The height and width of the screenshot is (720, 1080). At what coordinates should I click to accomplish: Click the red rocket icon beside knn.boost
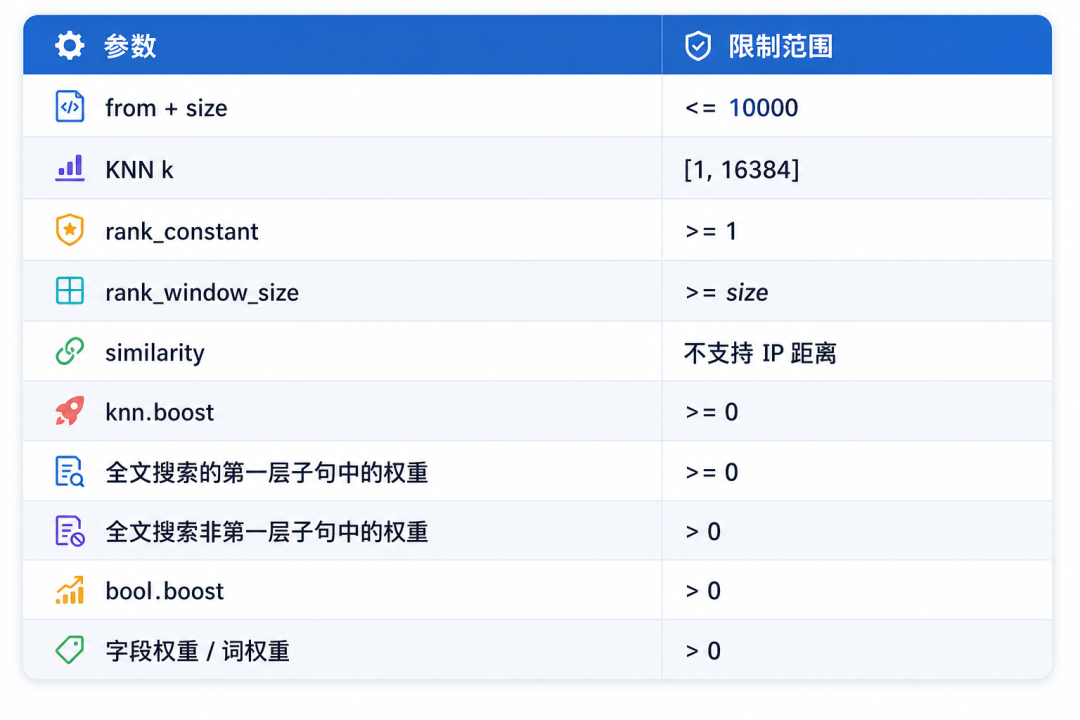pyautogui.click(x=70, y=411)
